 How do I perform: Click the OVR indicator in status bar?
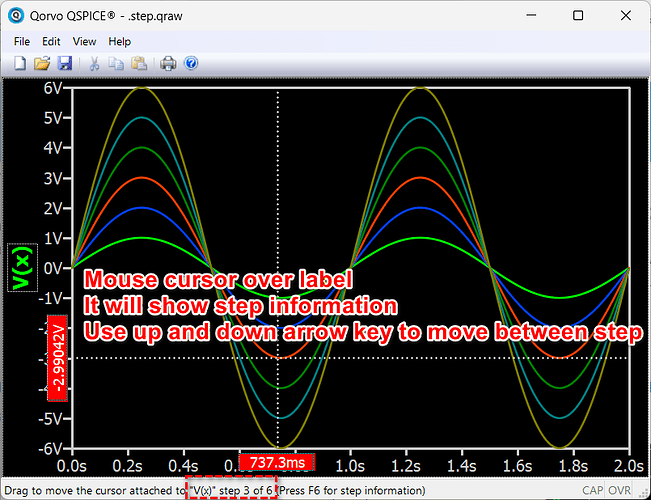620,491
